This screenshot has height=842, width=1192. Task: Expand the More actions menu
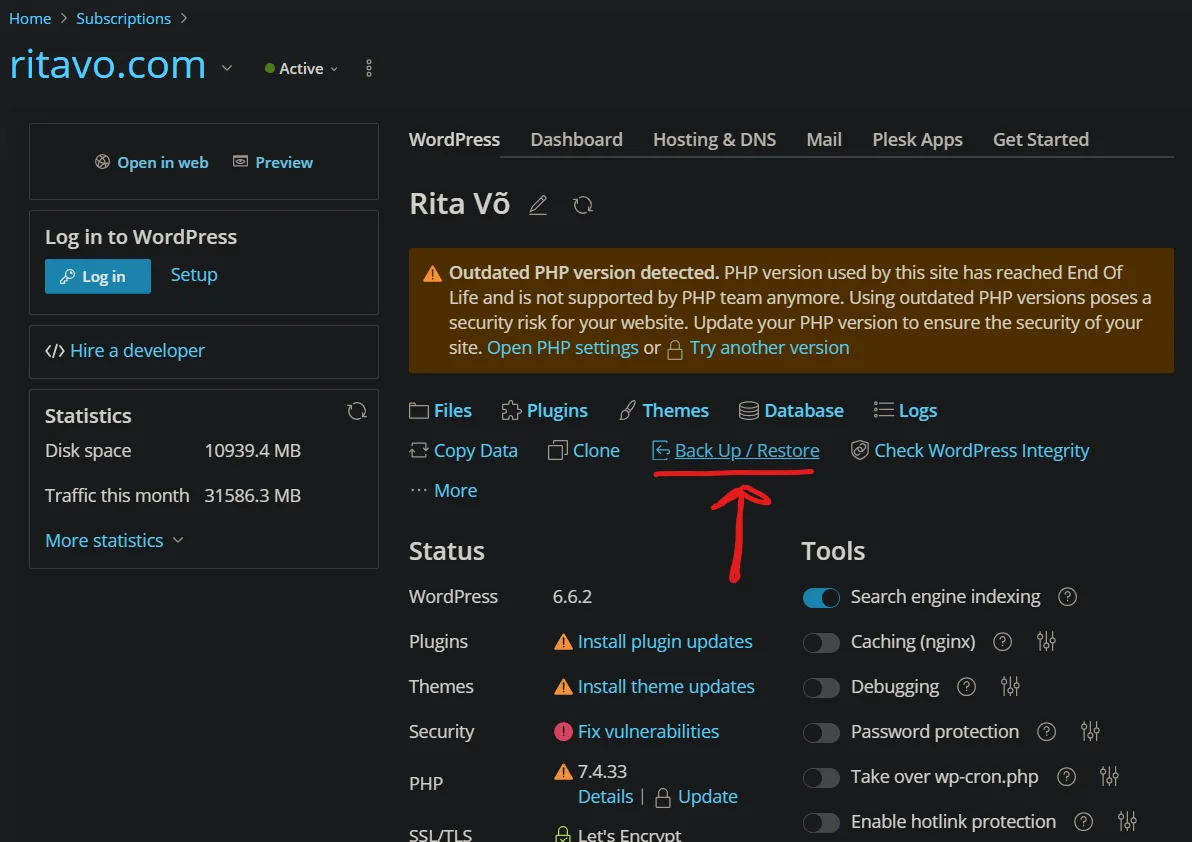click(444, 491)
